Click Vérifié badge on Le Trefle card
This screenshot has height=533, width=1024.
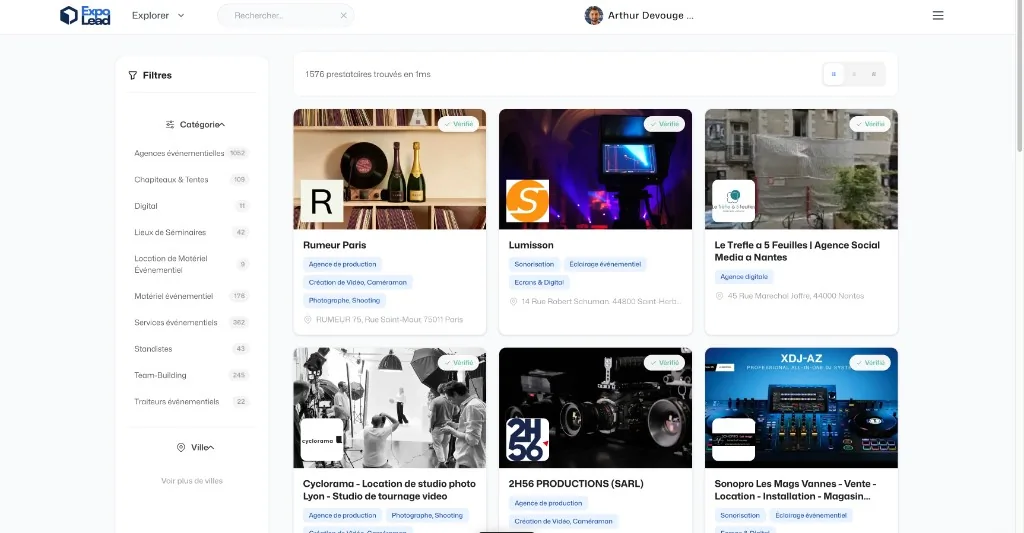click(x=870, y=124)
